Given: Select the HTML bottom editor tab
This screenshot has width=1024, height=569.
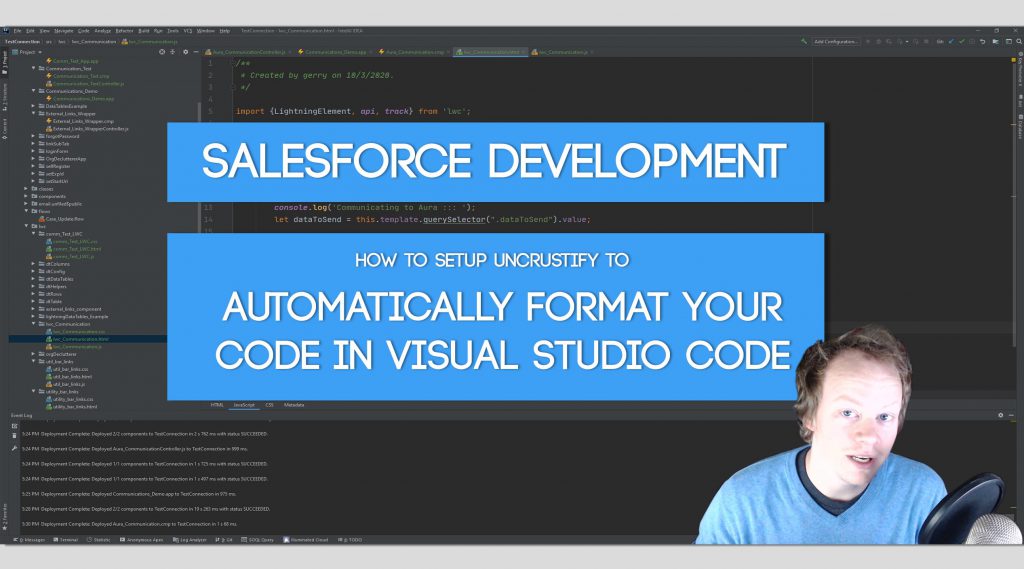Looking at the screenshot, I should click(x=217, y=405).
